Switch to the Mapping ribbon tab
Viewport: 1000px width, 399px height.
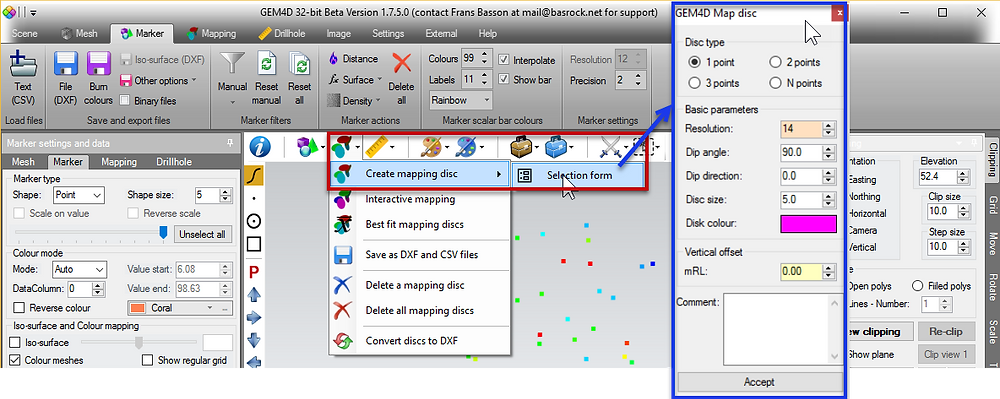(212, 33)
